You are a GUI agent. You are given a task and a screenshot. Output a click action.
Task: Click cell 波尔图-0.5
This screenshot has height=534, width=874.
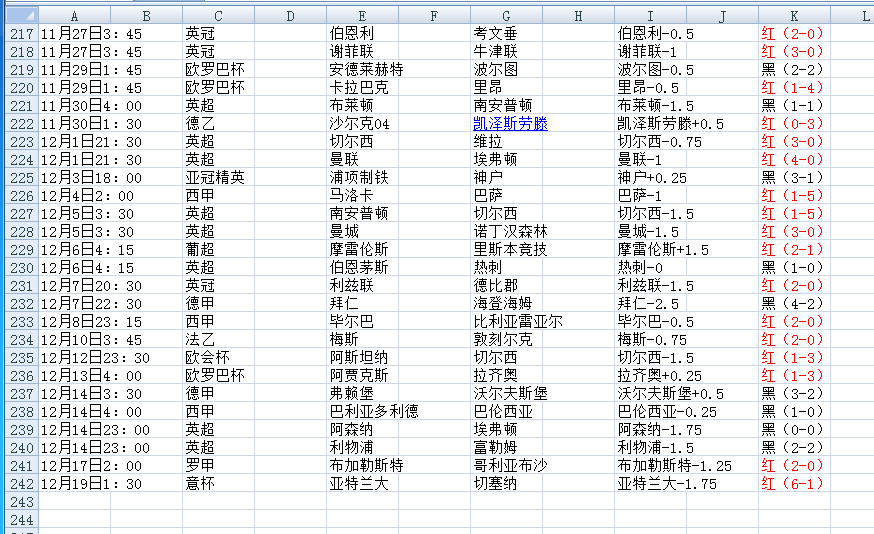(x=656, y=70)
